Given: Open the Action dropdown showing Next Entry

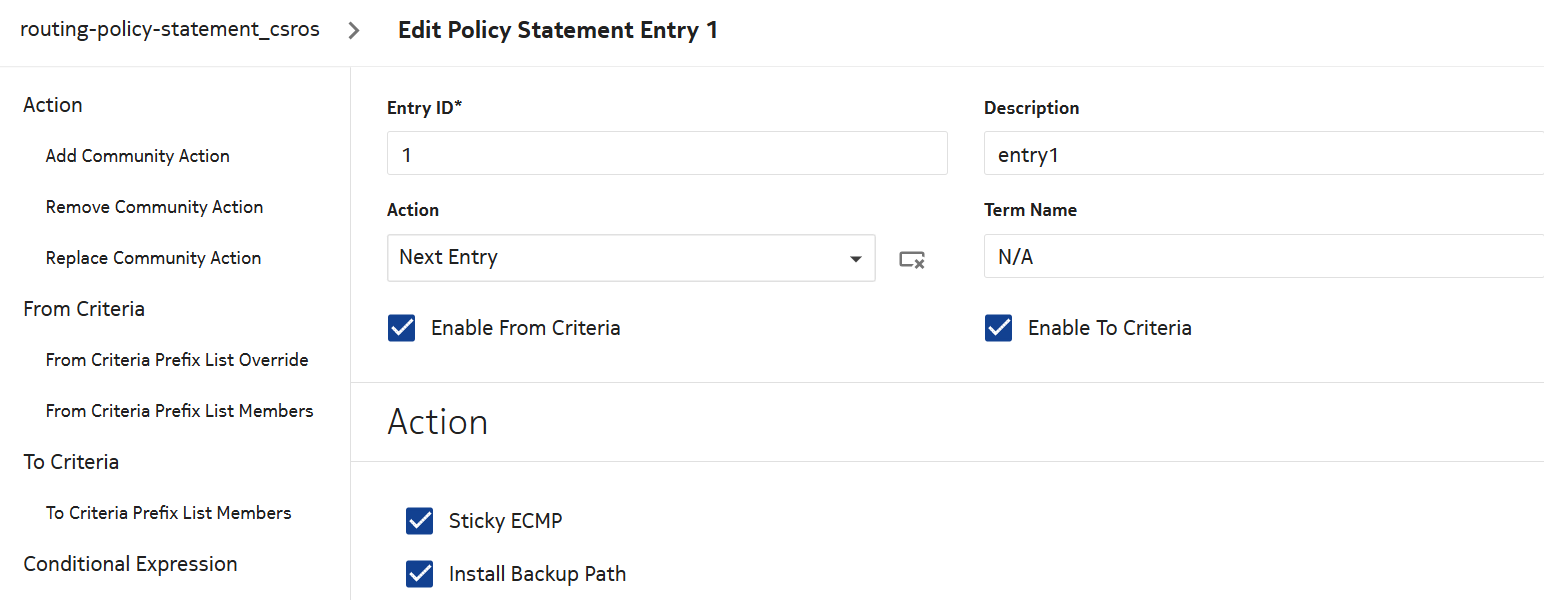Looking at the screenshot, I should tap(620, 258).
